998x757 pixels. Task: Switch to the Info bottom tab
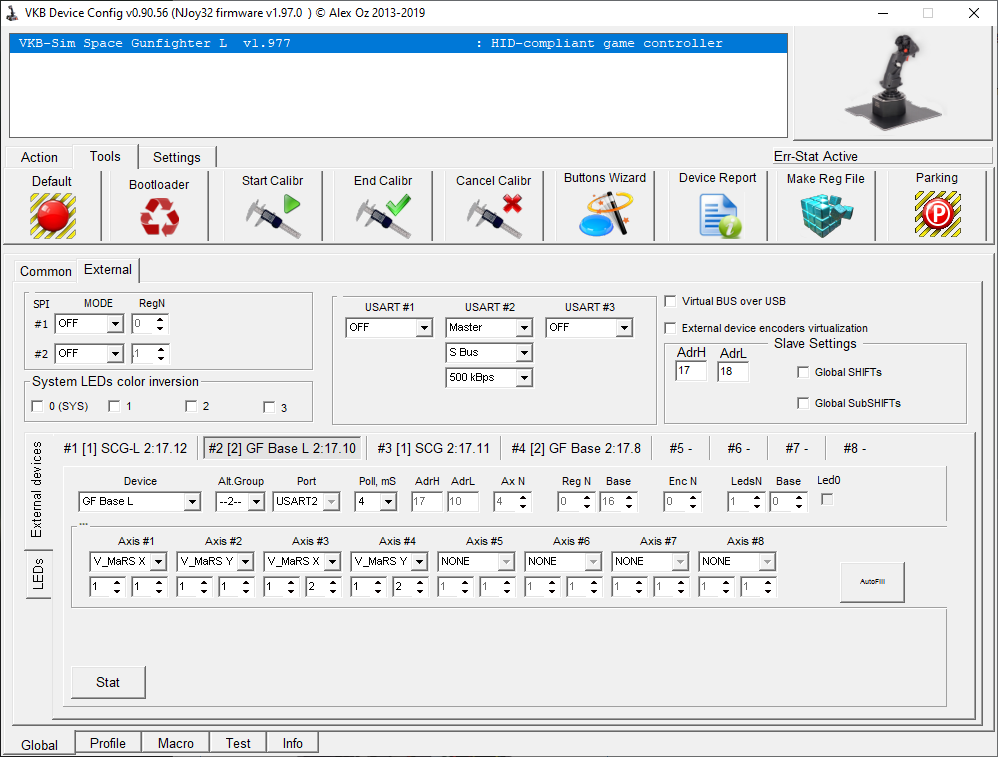pyautogui.click(x=293, y=743)
